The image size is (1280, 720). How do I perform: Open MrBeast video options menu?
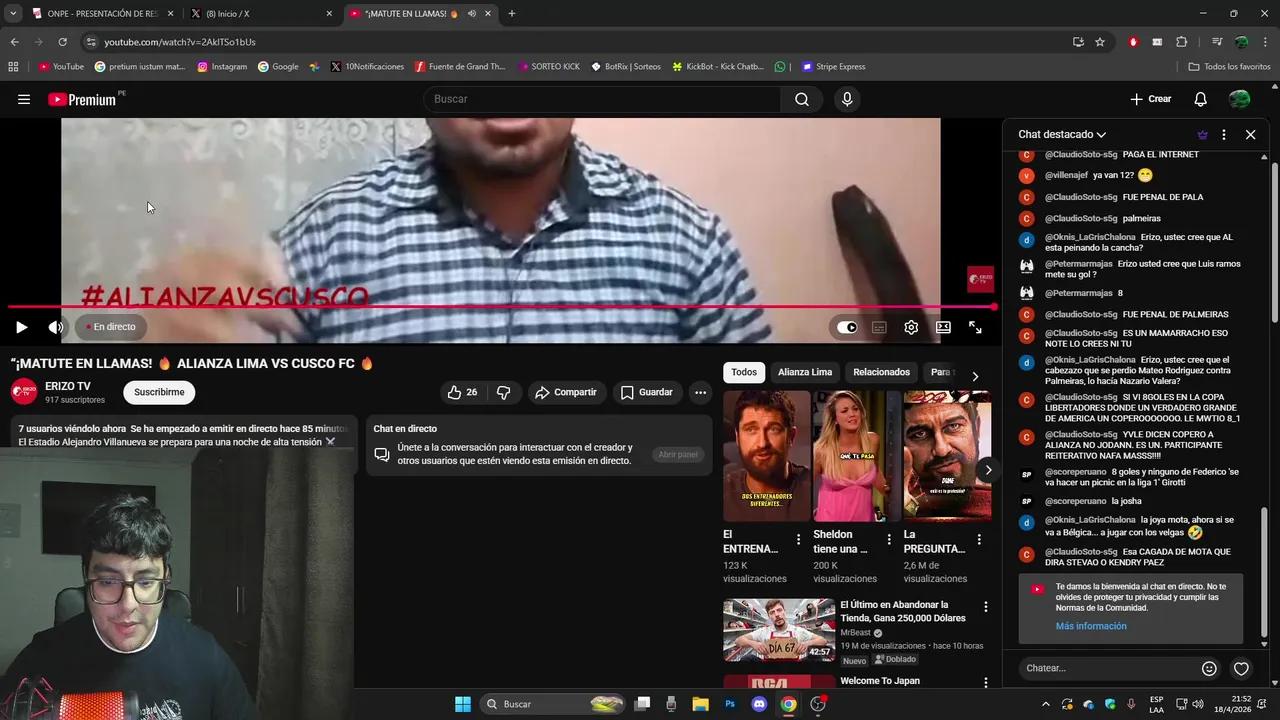[x=985, y=607]
